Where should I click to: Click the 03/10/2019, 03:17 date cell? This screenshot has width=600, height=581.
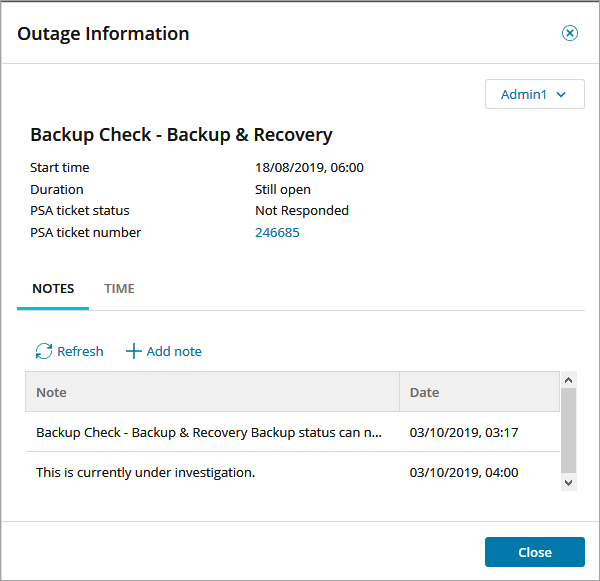click(x=464, y=432)
